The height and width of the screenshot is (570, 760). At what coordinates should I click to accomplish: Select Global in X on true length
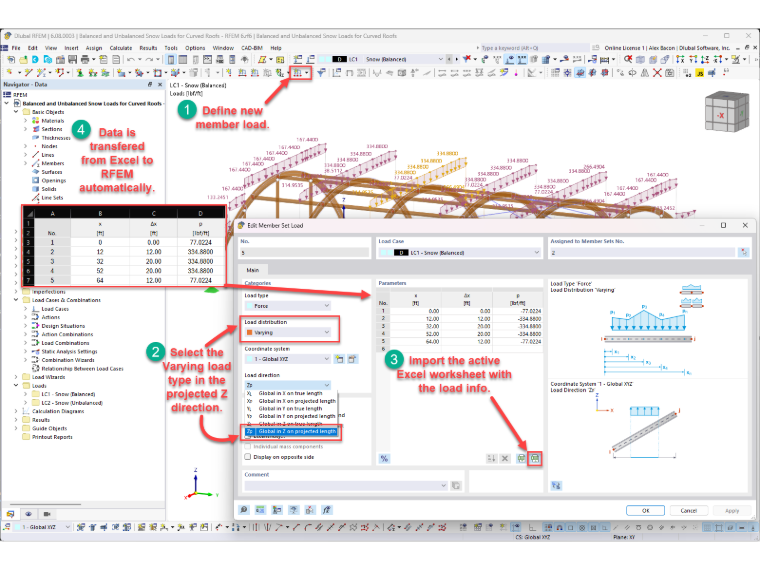291,394
